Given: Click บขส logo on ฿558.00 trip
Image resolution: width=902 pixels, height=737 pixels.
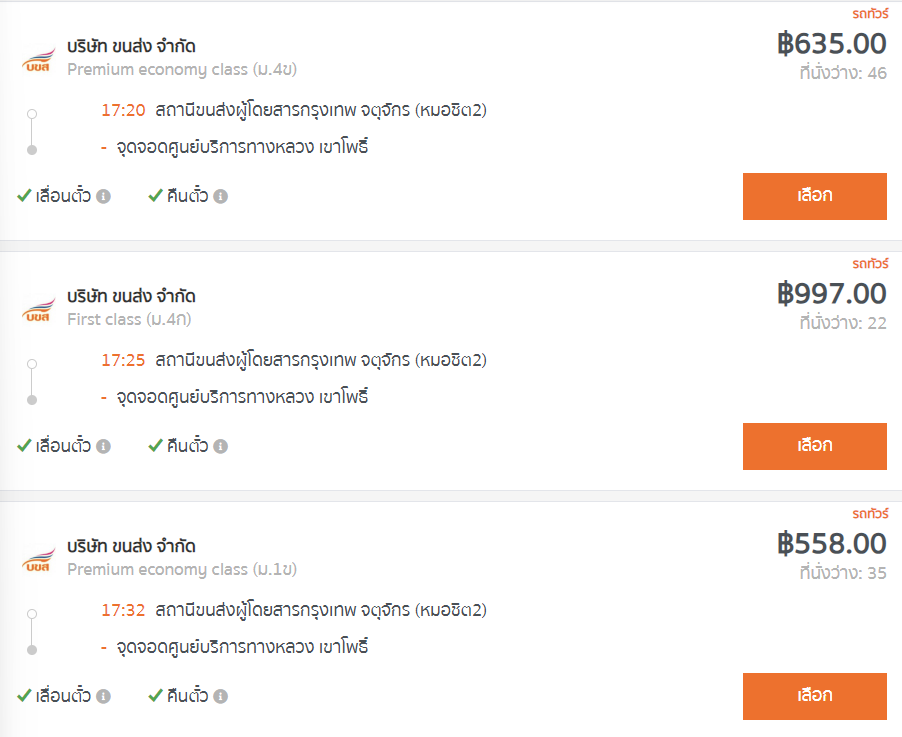Looking at the screenshot, I should (39, 560).
